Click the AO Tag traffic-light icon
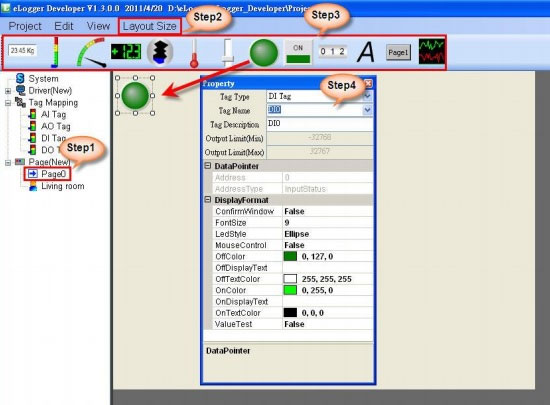Image resolution: width=550 pixels, height=405 pixels. [x=33, y=126]
